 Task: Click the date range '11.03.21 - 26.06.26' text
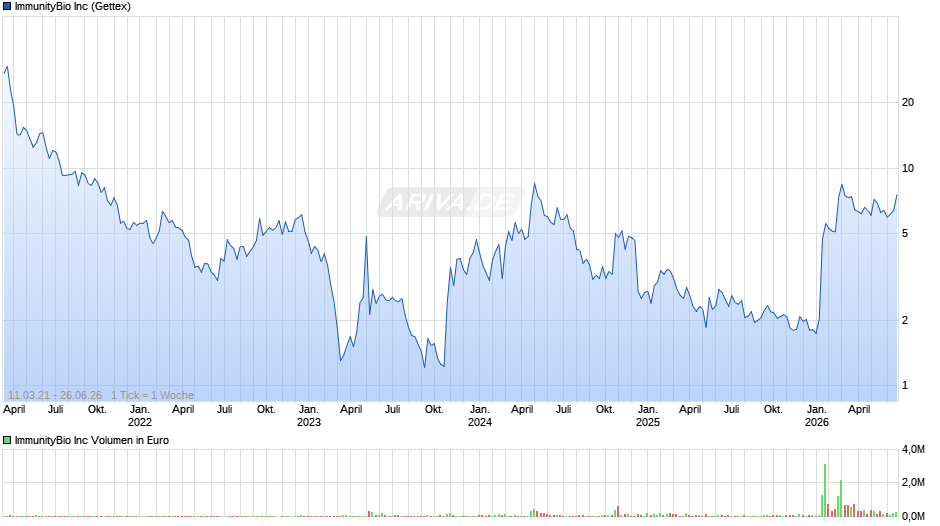pos(55,395)
